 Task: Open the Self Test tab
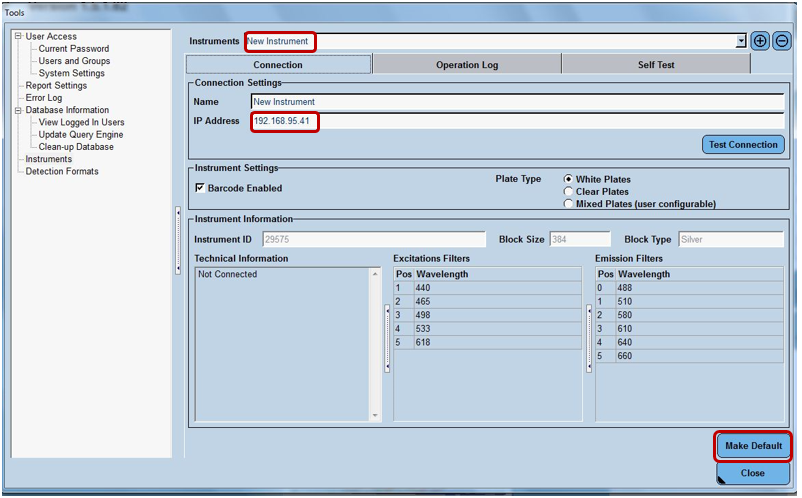[x=655, y=65]
